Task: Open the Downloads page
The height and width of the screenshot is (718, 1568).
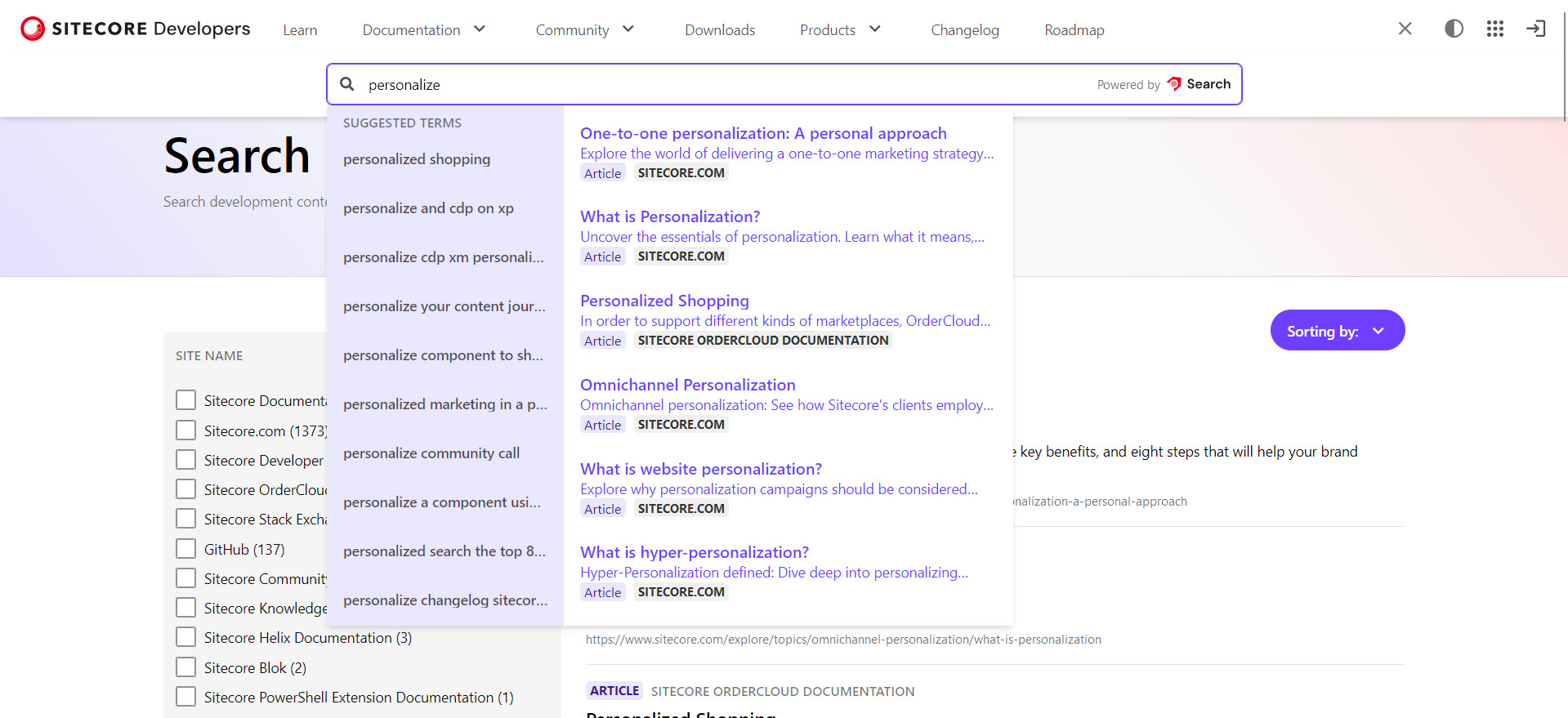Action: pyautogui.click(x=720, y=30)
